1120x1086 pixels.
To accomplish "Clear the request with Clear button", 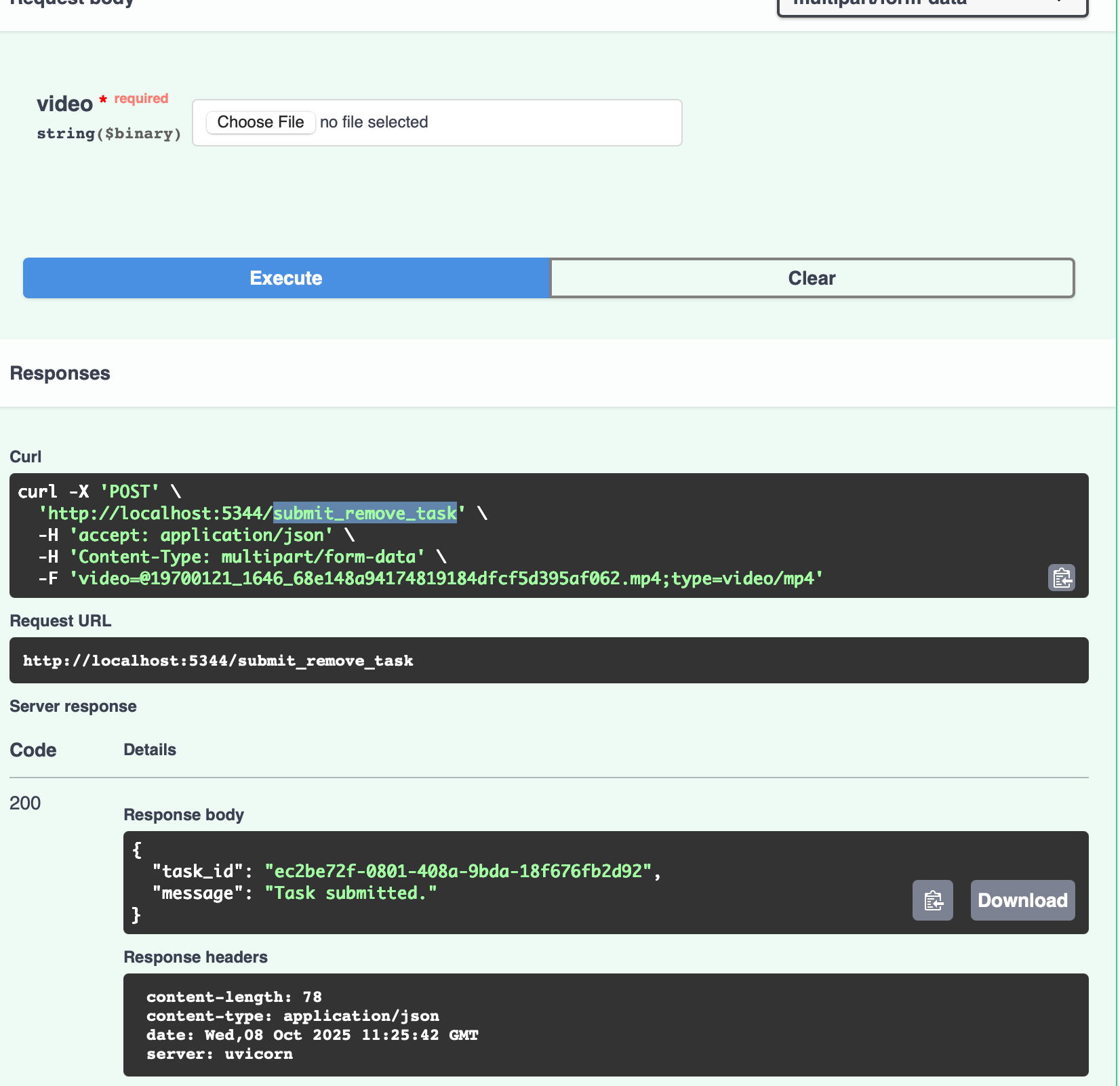I will point(812,278).
